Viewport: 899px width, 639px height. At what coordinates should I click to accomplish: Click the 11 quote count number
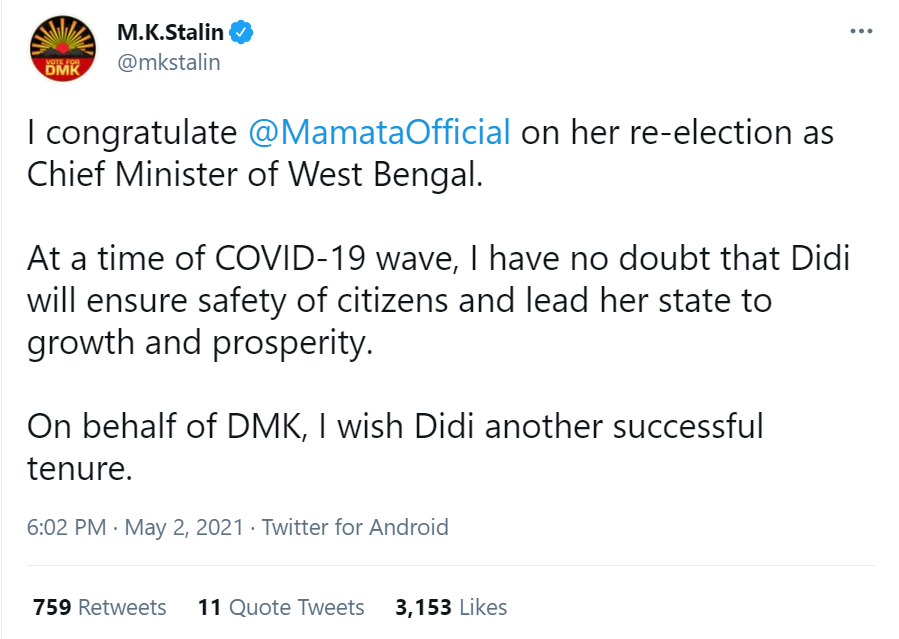click(209, 607)
